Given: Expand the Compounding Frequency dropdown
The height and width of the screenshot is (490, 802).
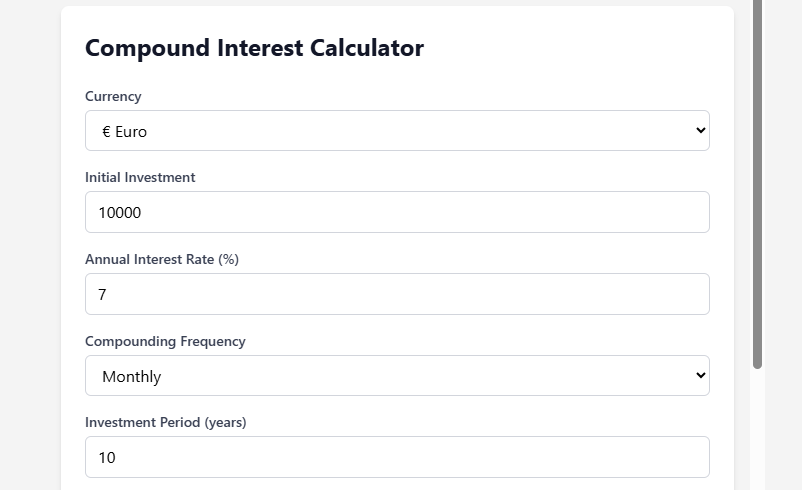Looking at the screenshot, I should 397,376.
